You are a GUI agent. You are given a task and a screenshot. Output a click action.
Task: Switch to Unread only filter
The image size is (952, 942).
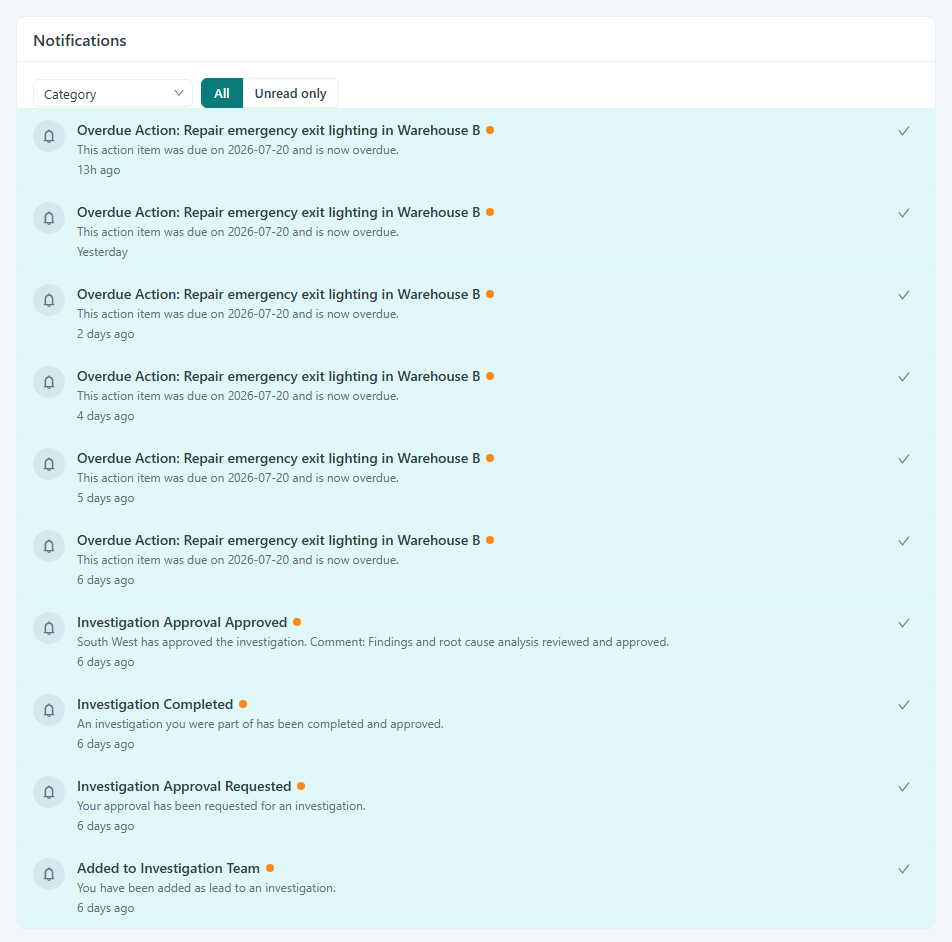(290, 93)
